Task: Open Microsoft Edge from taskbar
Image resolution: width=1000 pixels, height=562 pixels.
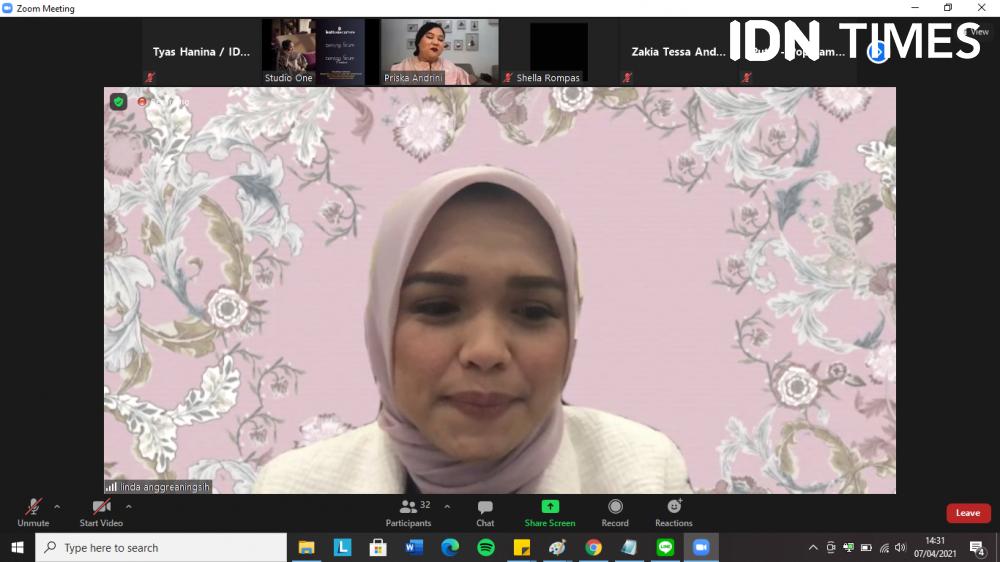Action: click(450, 547)
